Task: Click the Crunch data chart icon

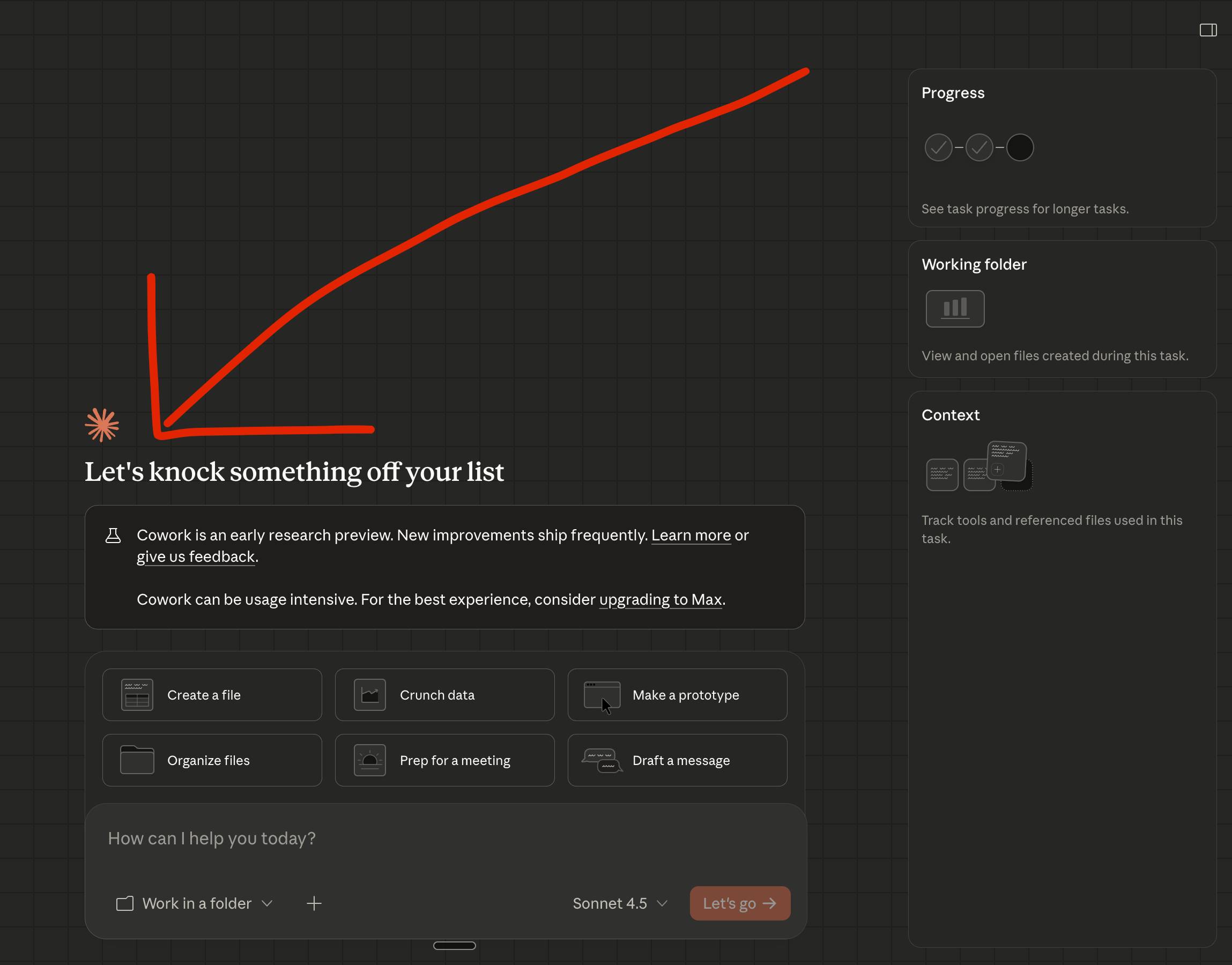Action: [369, 694]
